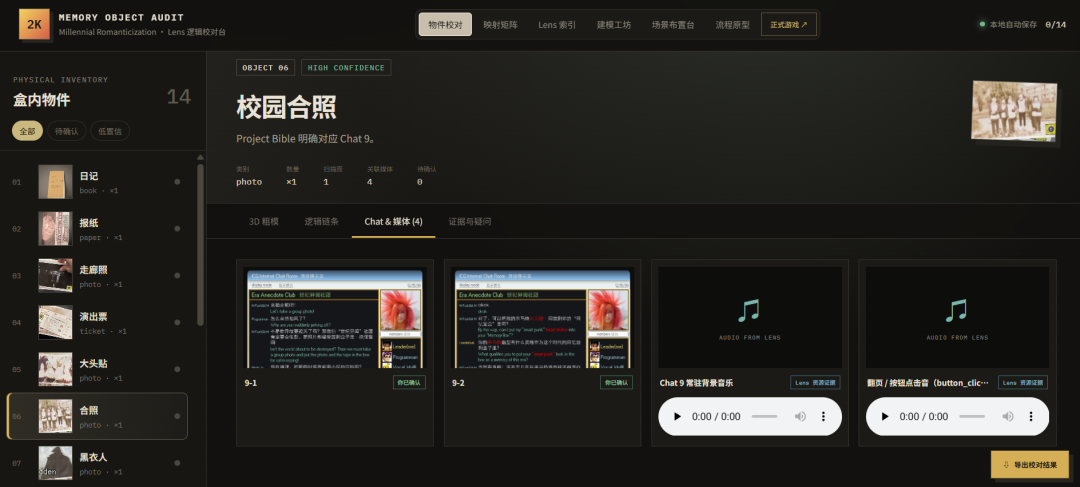Image resolution: width=1080 pixels, height=487 pixels.
Task: Click 你已确认 badge on 9-1
Action: pyautogui.click(x=409, y=382)
